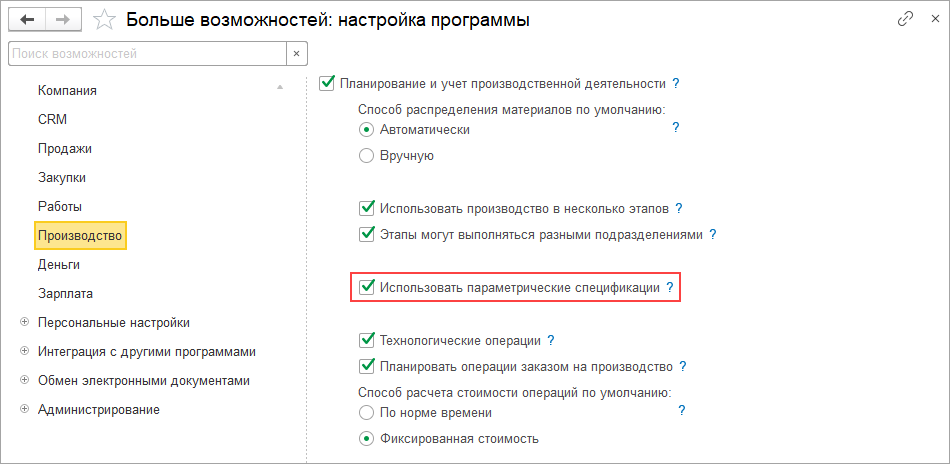The image size is (950, 464).
Task: Choose По норме времени cost calculation
Action: (367, 412)
